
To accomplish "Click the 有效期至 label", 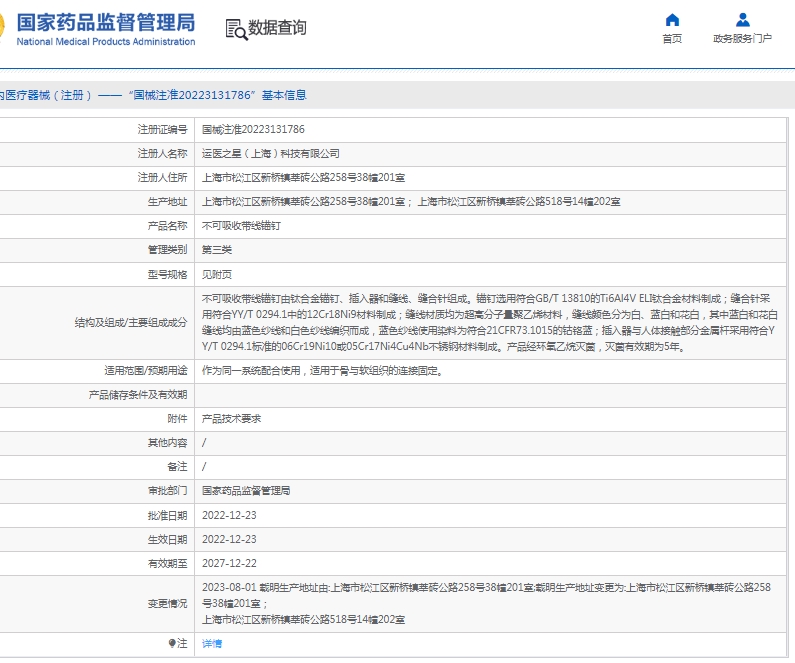I will pyautogui.click(x=167, y=563).
